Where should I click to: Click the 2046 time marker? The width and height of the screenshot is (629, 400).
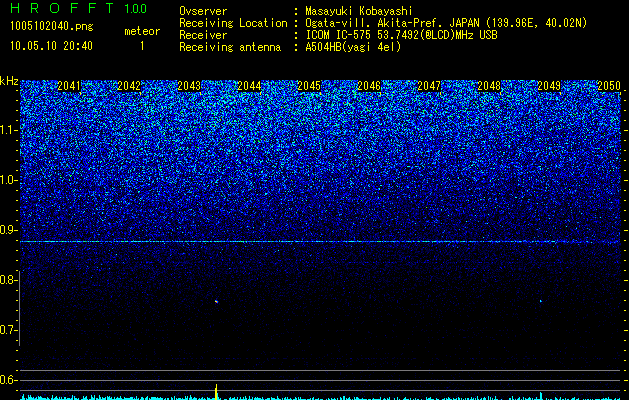[x=369, y=86]
